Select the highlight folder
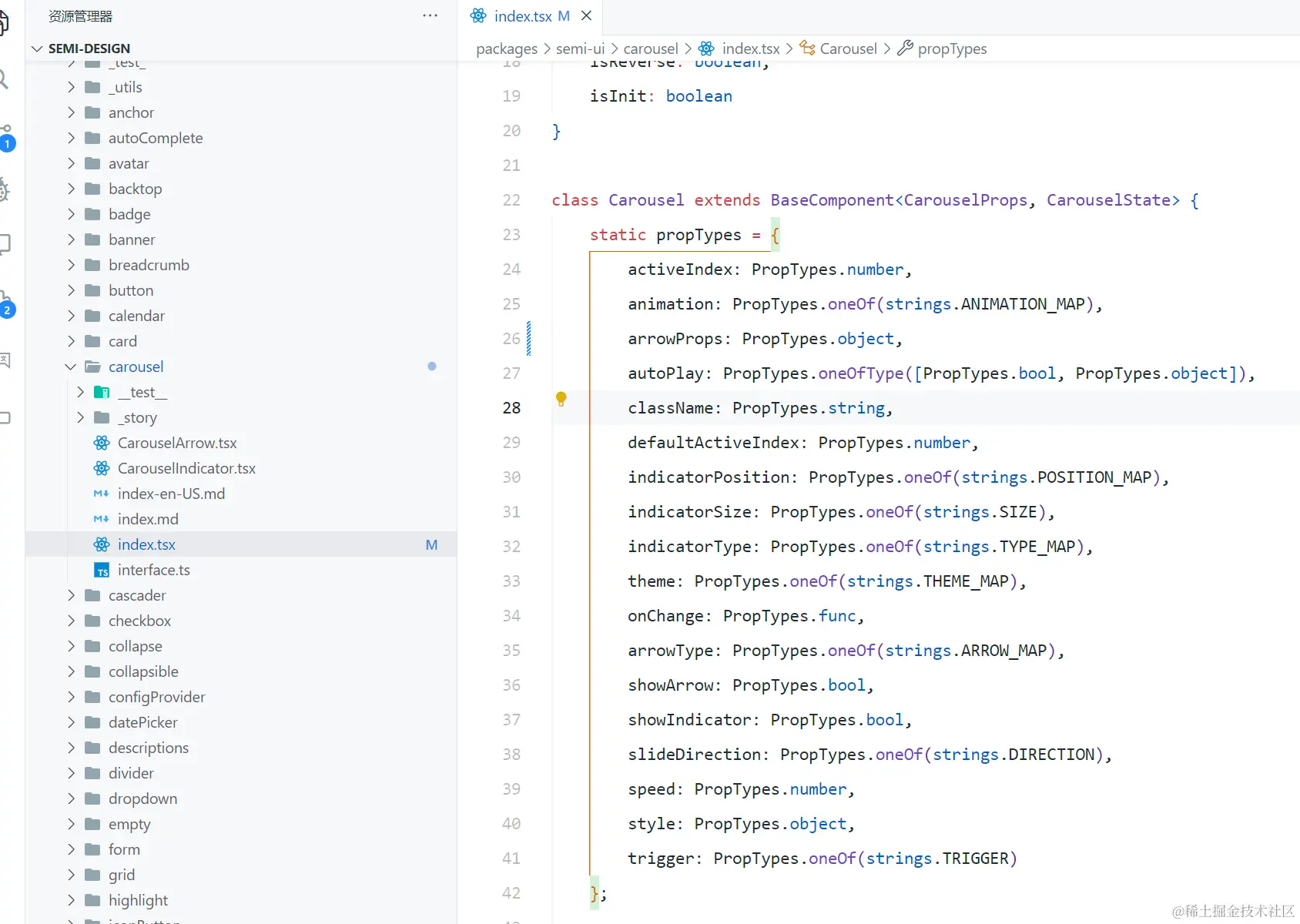The height and width of the screenshot is (924, 1300). (138, 900)
